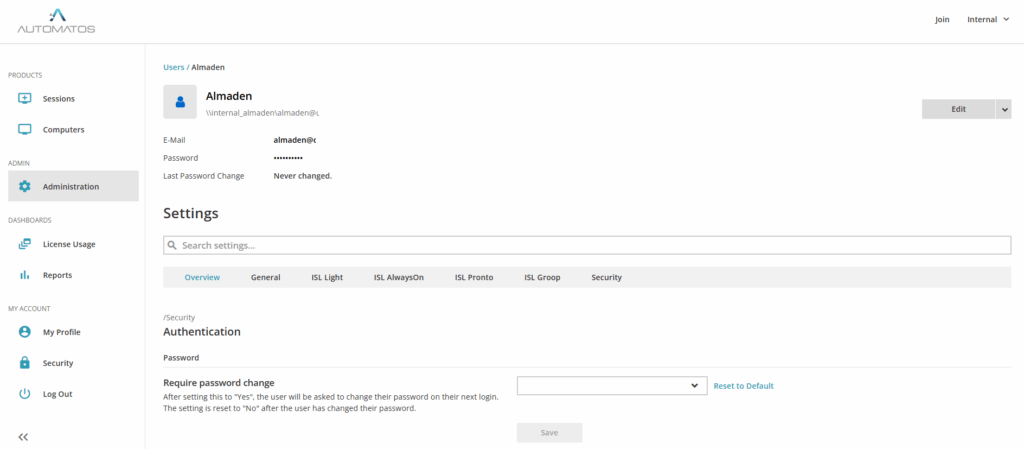The height and width of the screenshot is (449, 1024).
Task: Click the Computers screen icon
Action: point(24,129)
